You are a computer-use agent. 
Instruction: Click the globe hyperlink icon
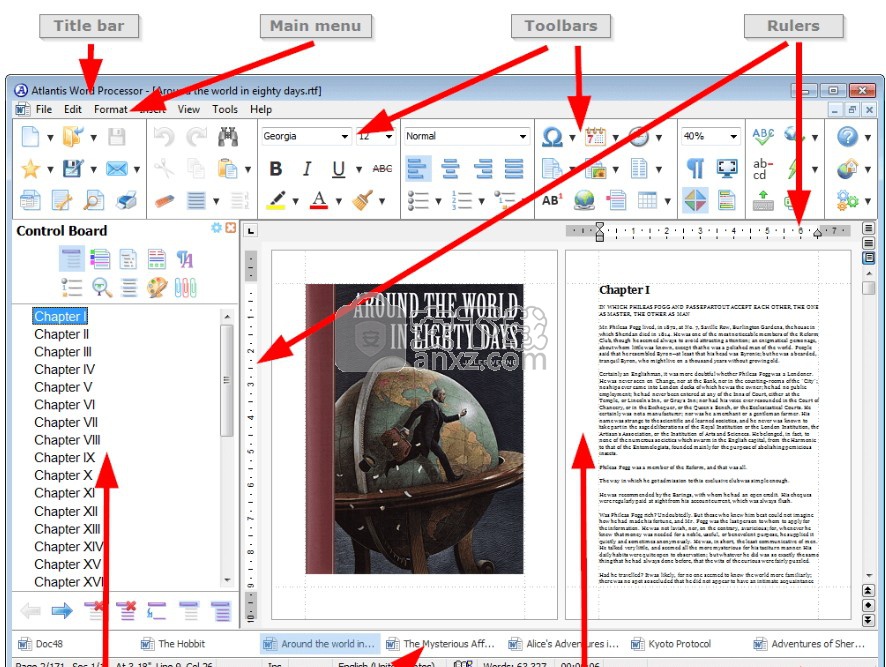tap(584, 200)
